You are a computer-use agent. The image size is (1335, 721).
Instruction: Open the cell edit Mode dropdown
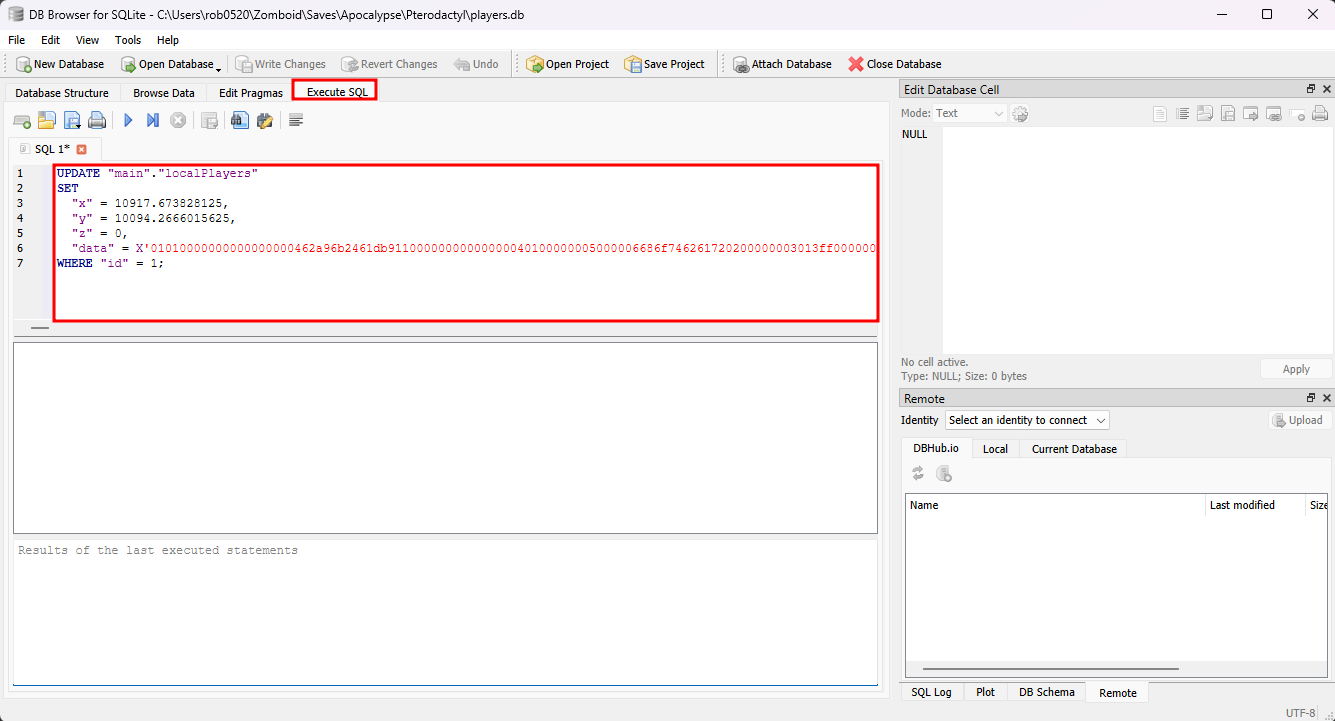point(969,114)
